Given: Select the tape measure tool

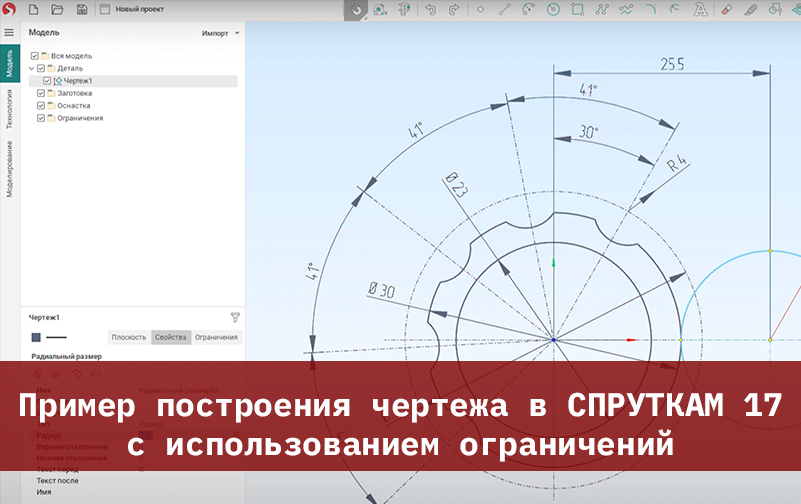Looking at the screenshot, I should coord(380,10).
